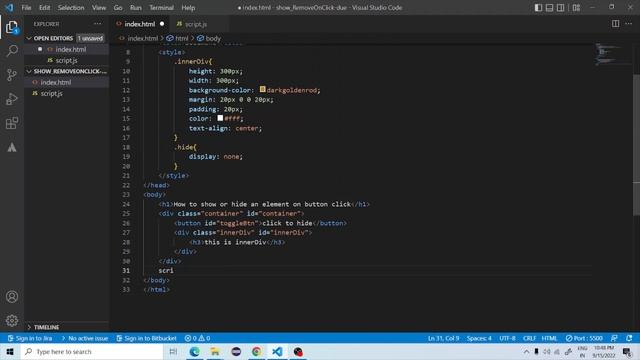640x360 pixels.
Task: Click No active issue status item
Action: (x=84, y=338)
